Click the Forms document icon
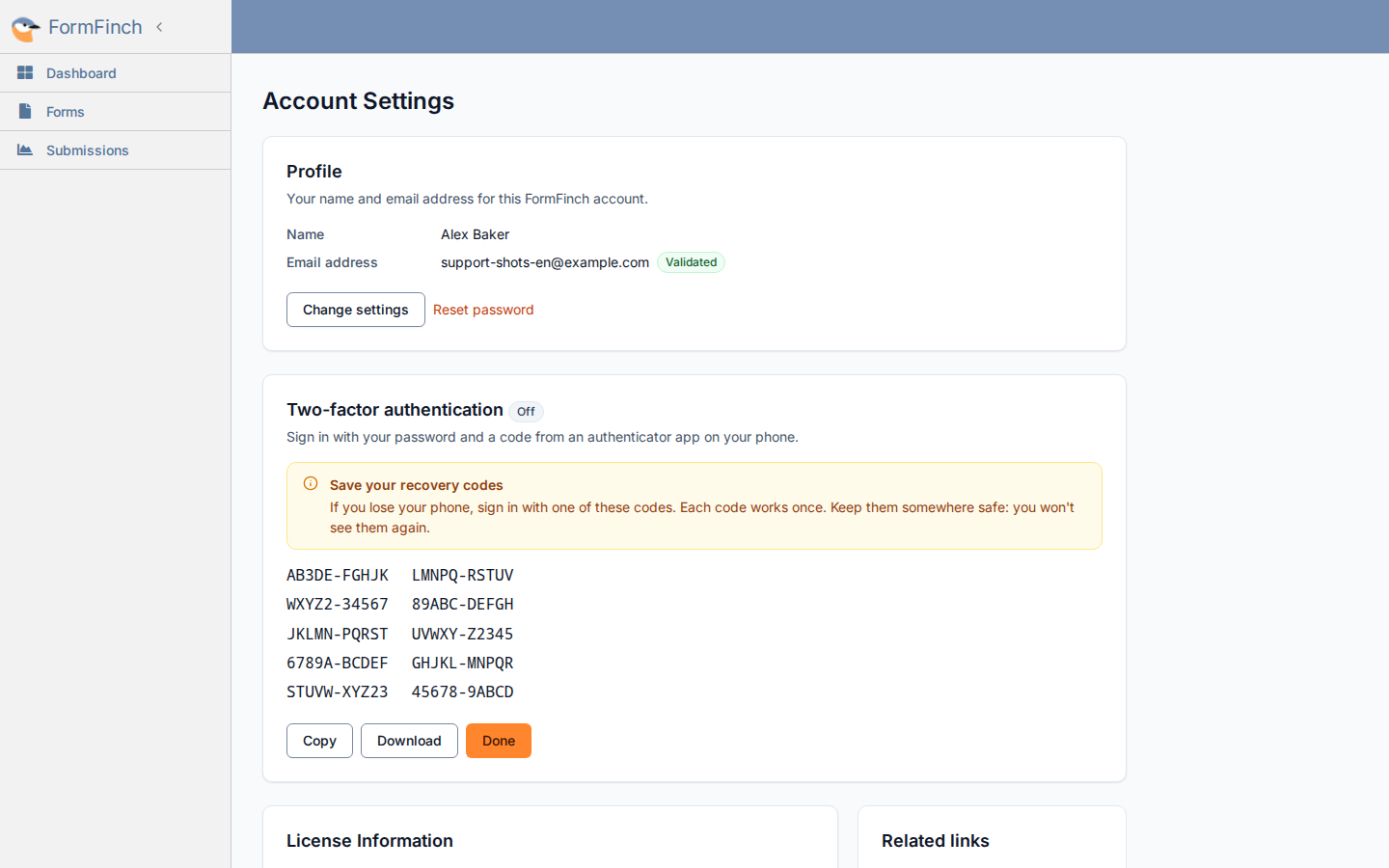Screen dimensions: 1389x868 25,112
